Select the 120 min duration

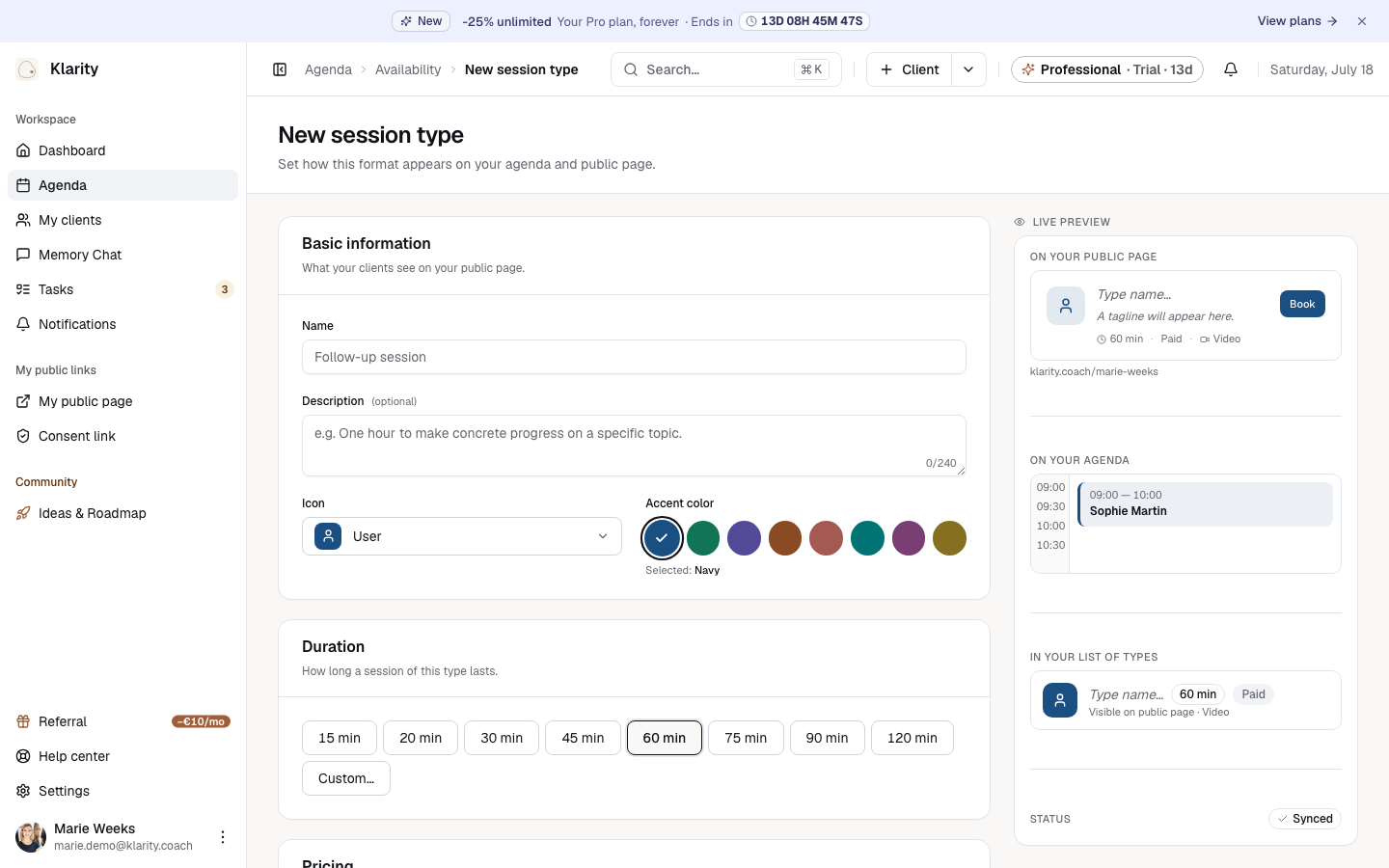point(912,738)
